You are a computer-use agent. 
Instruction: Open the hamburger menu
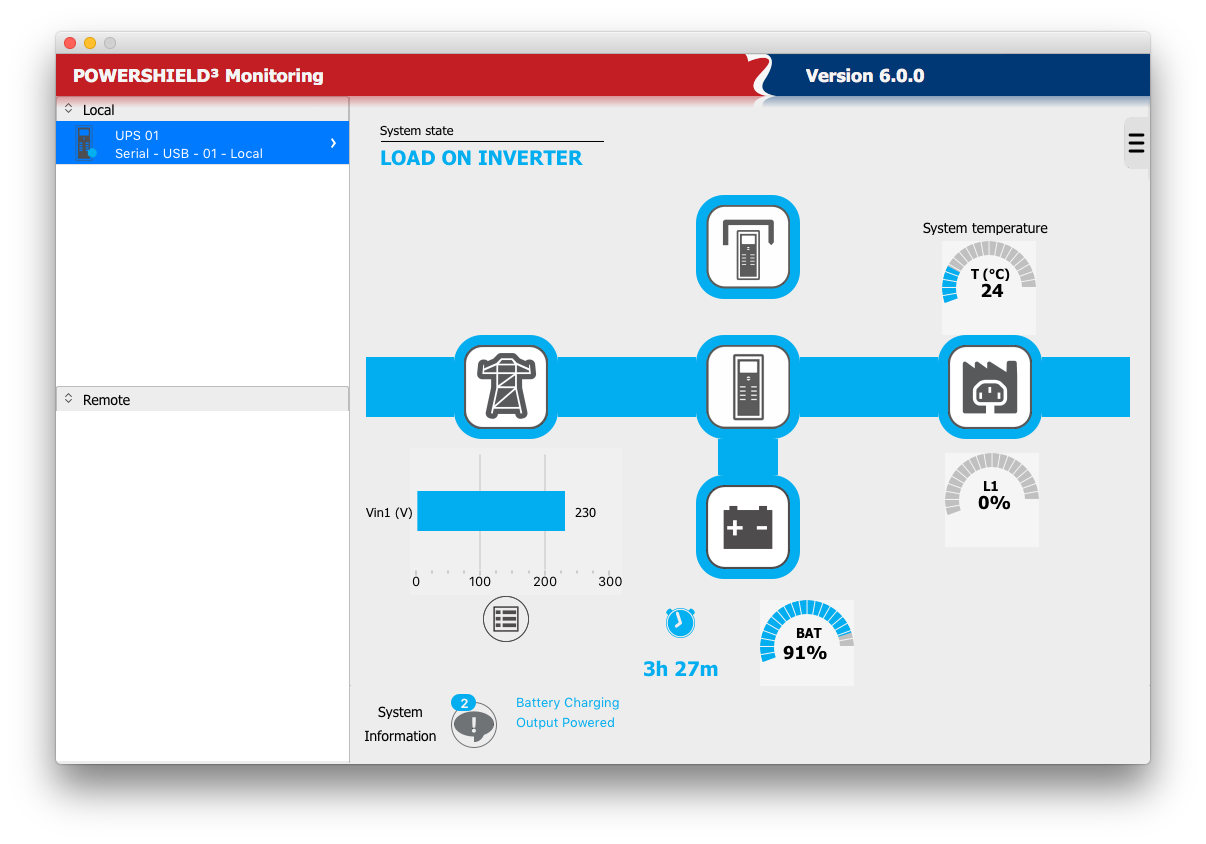pyautogui.click(x=1136, y=143)
